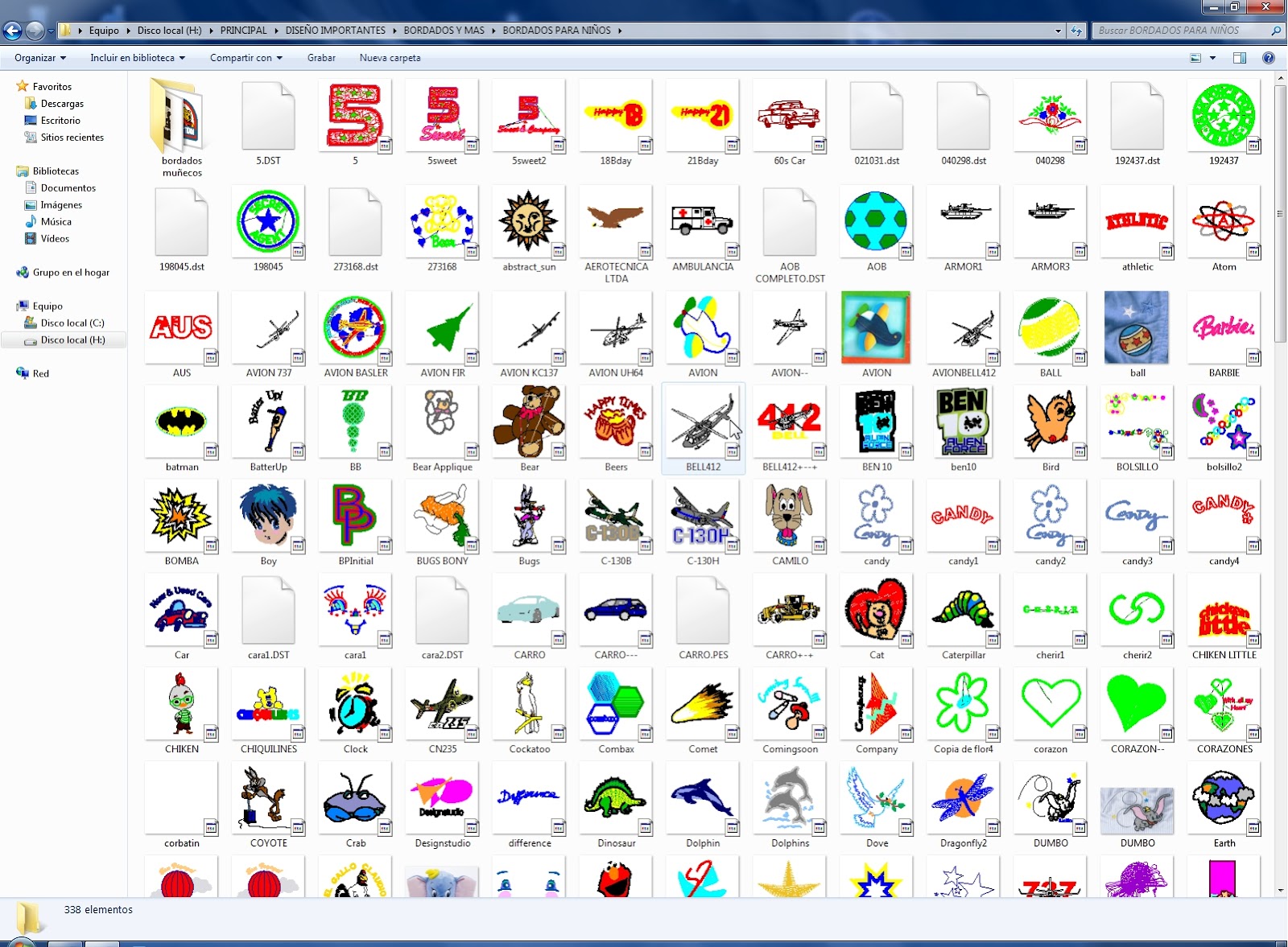Select the BOMBA explosion design file
The height and width of the screenshot is (947, 1288).
click(182, 517)
